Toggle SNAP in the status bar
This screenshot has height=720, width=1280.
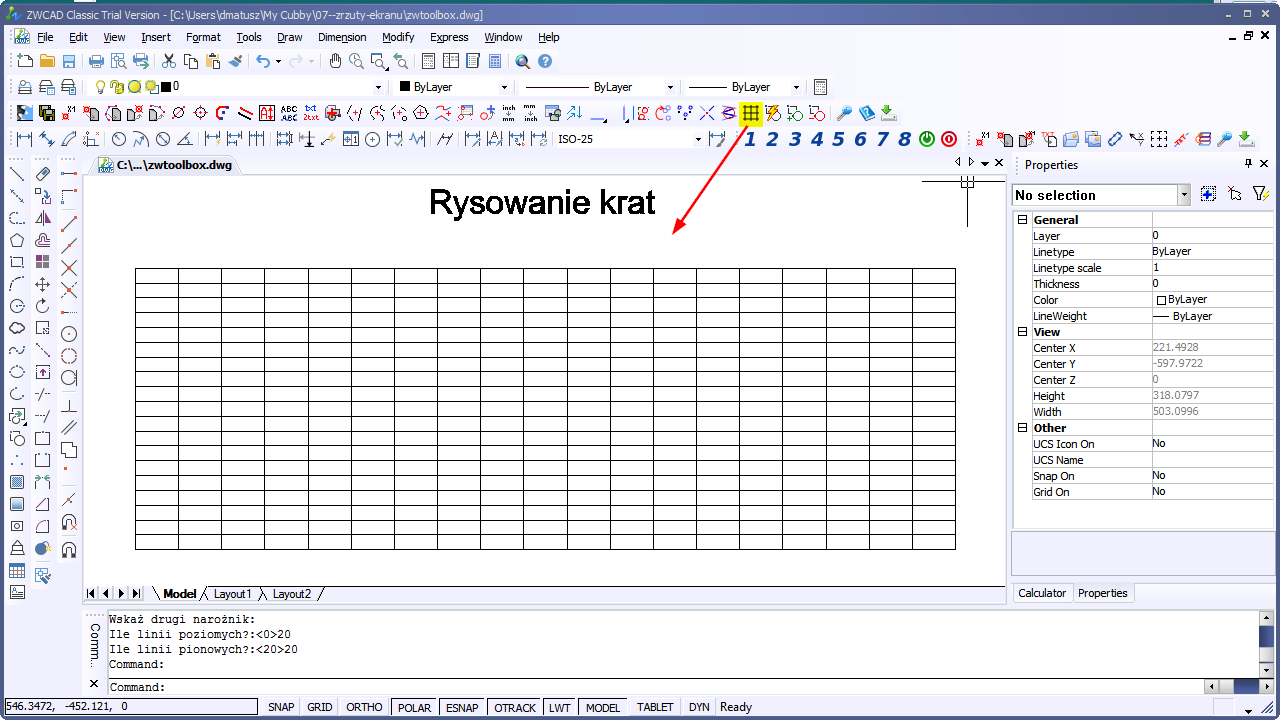(281, 707)
